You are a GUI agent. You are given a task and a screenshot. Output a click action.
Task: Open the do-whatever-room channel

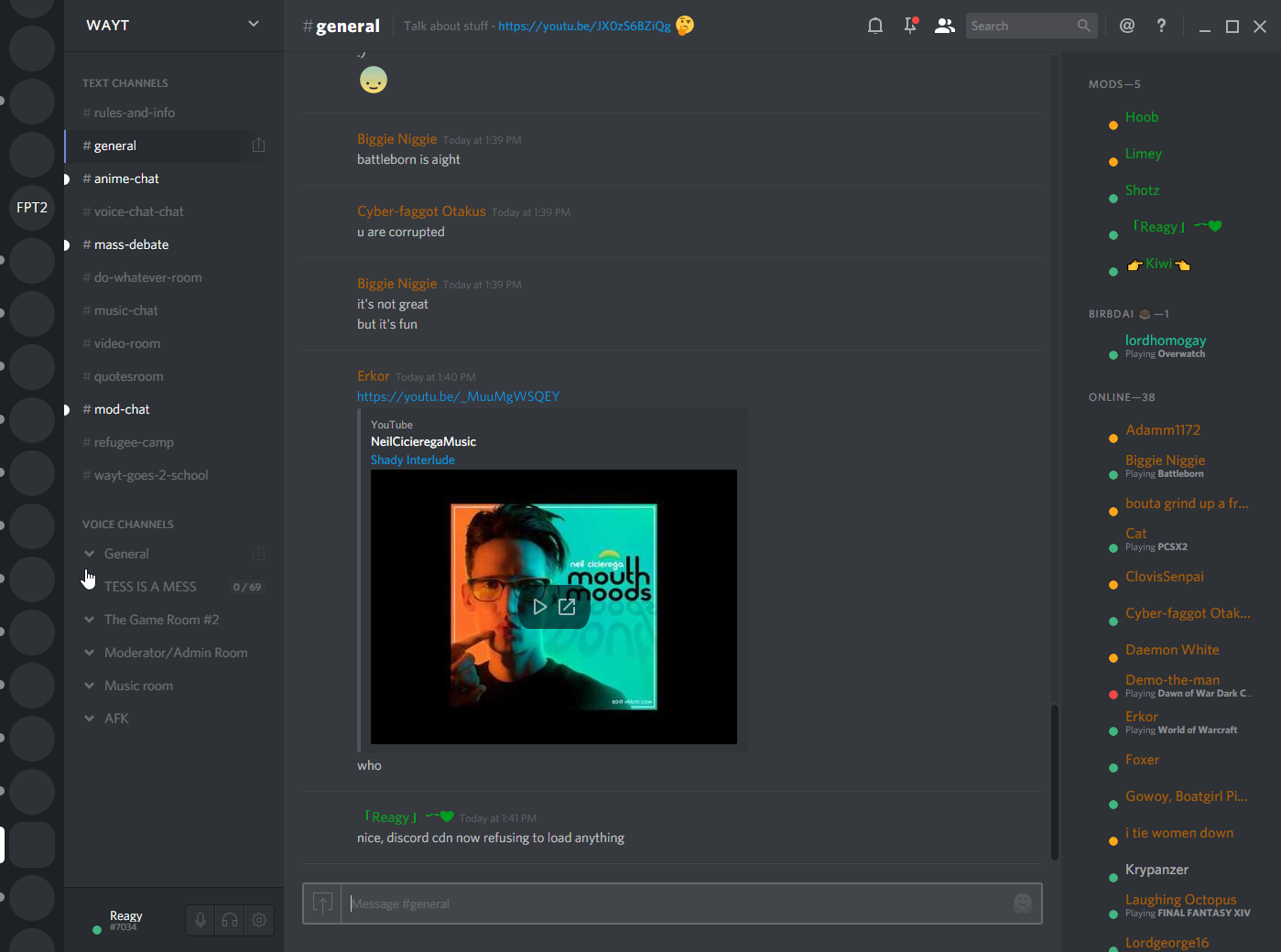click(173, 277)
